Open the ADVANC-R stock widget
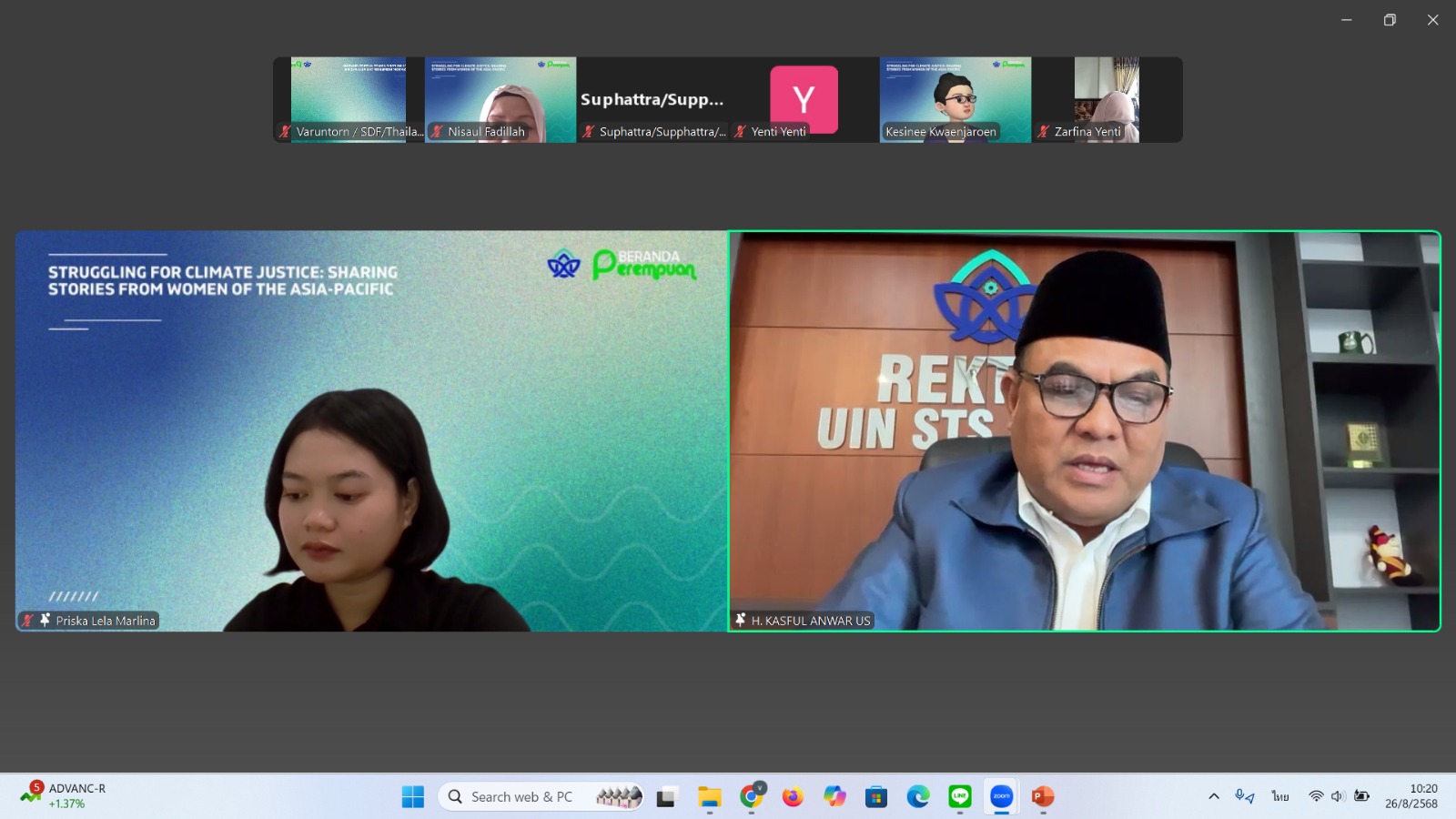This screenshot has height=819, width=1456. (x=64, y=796)
